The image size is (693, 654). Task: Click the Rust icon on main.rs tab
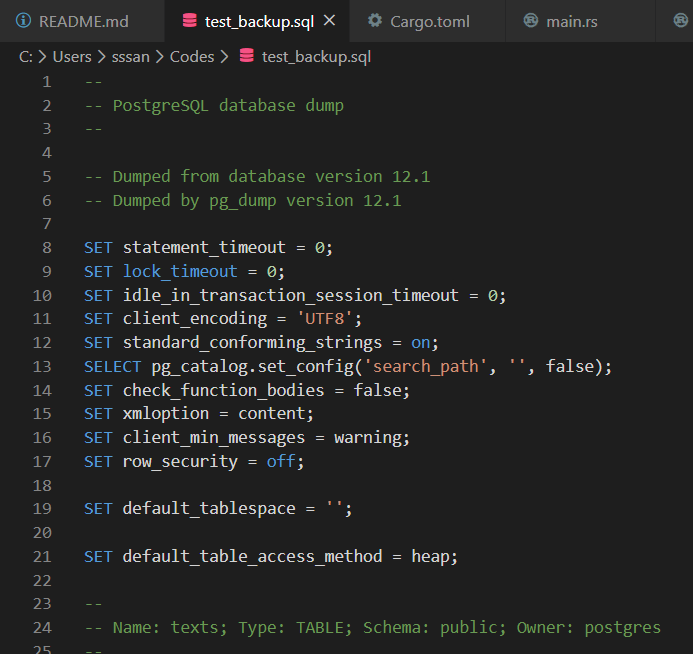click(531, 21)
